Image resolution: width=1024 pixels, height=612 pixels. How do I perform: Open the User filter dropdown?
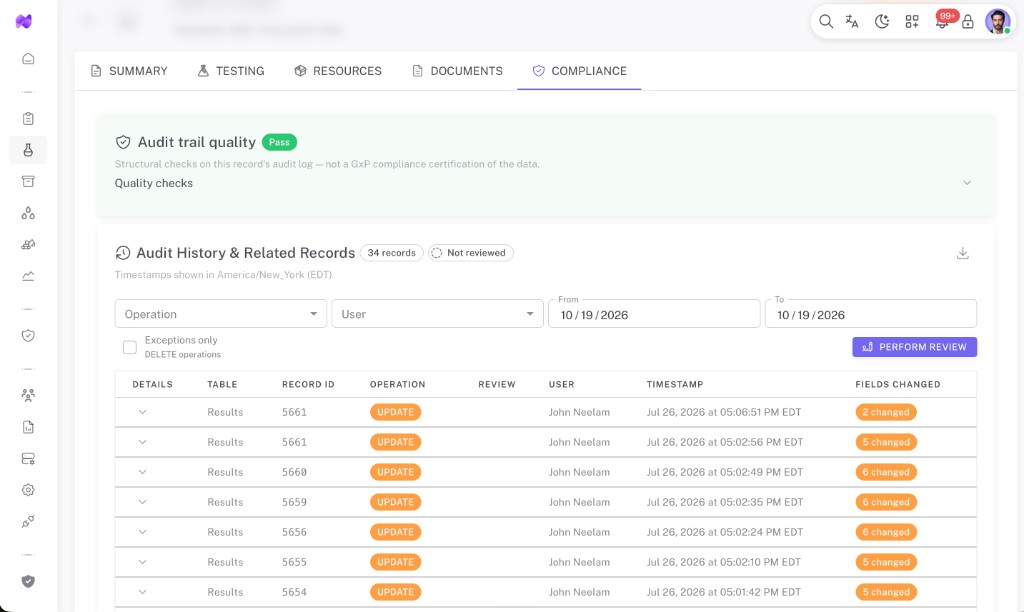[x=438, y=314]
